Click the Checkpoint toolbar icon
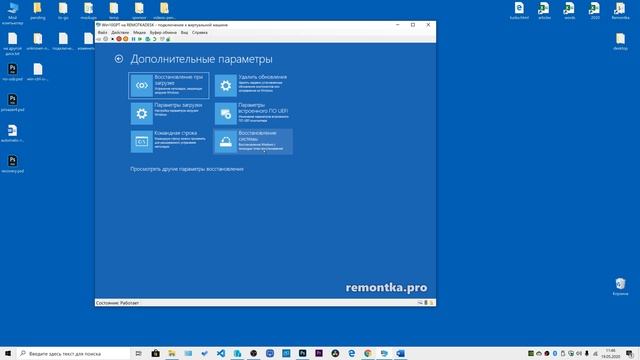This screenshot has height=360, width=640. click(x=147, y=39)
